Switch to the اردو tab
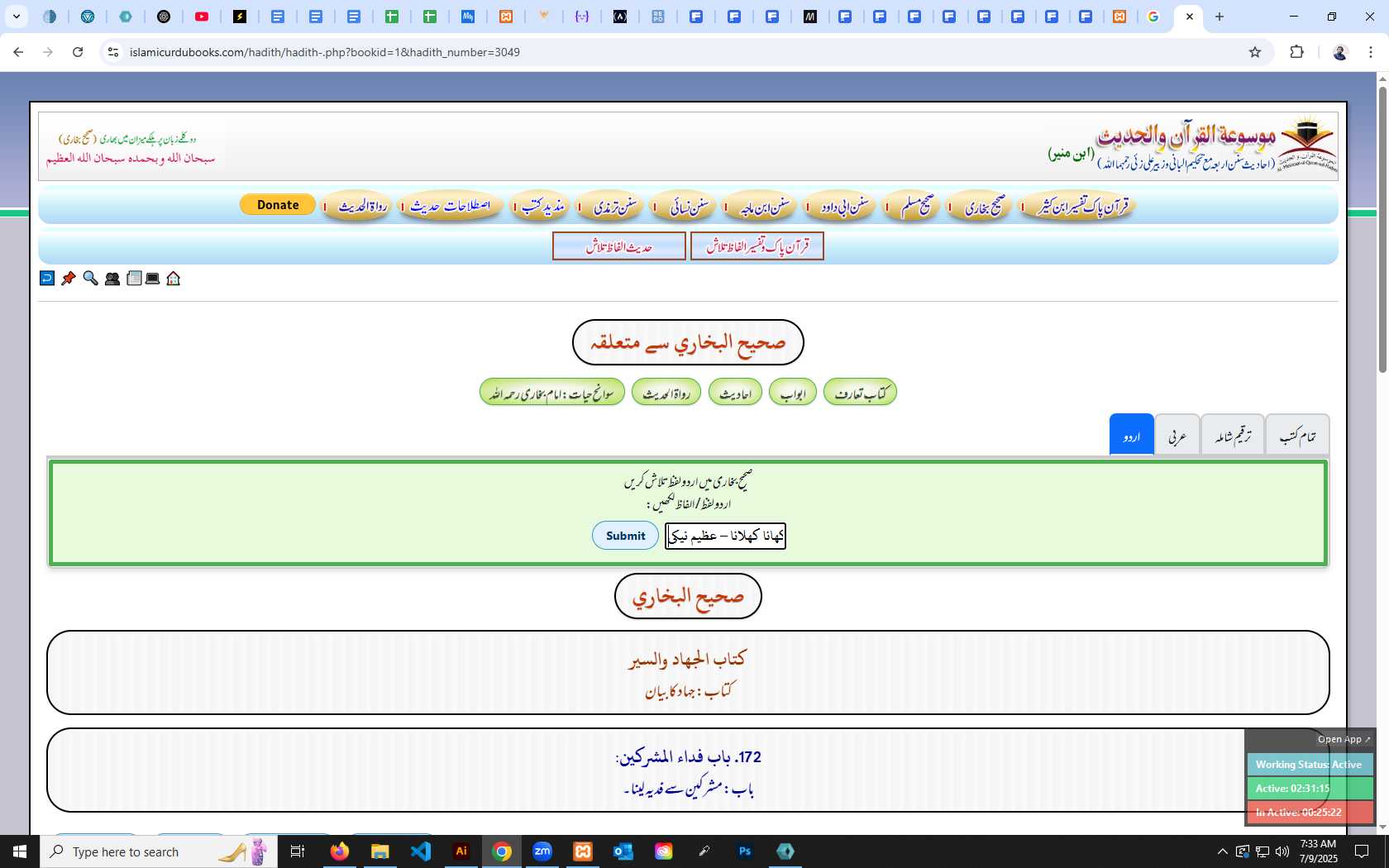This screenshot has width=1389, height=868. pyautogui.click(x=1132, y=436)
